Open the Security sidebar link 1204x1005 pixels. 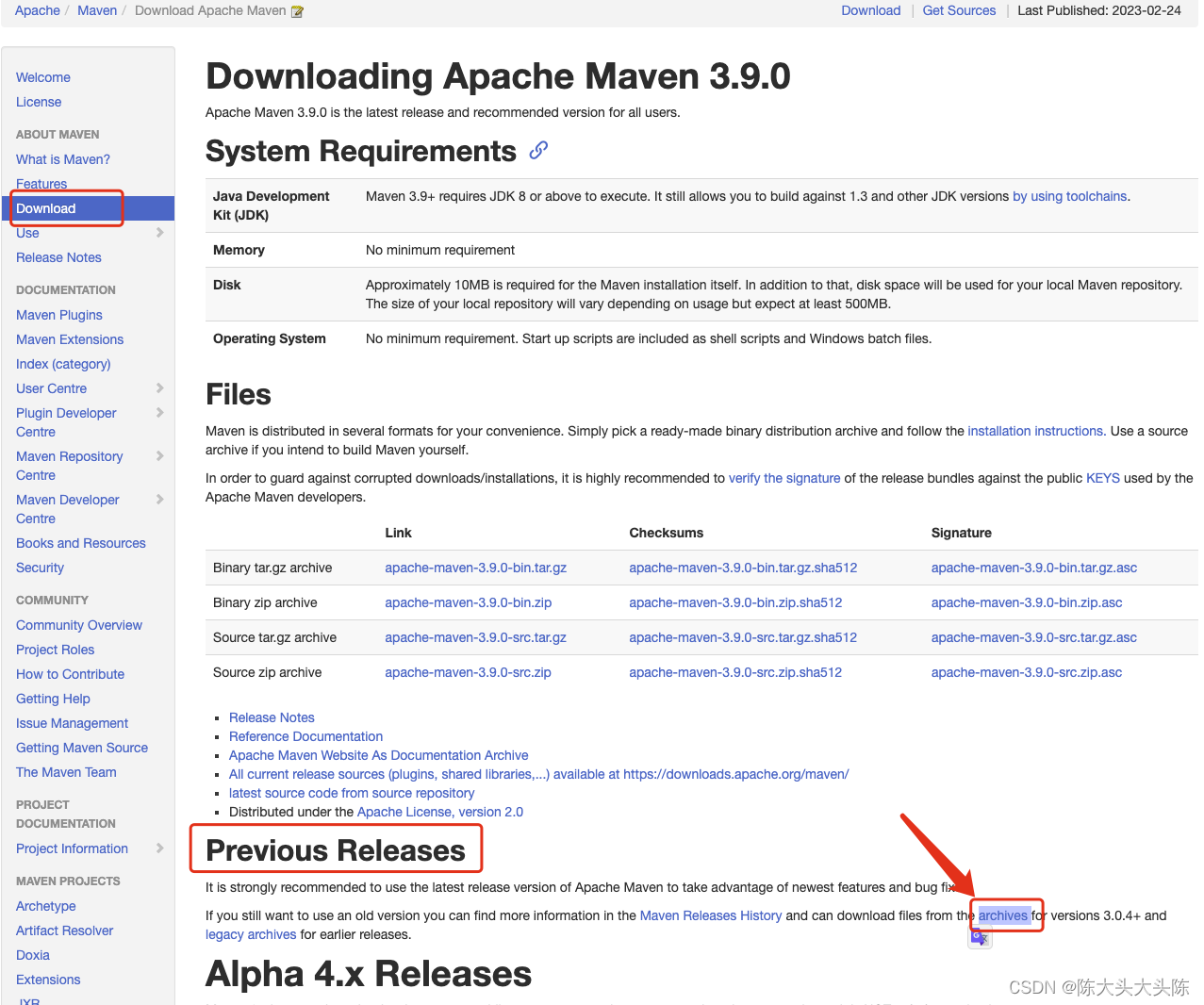click(40, 568)
